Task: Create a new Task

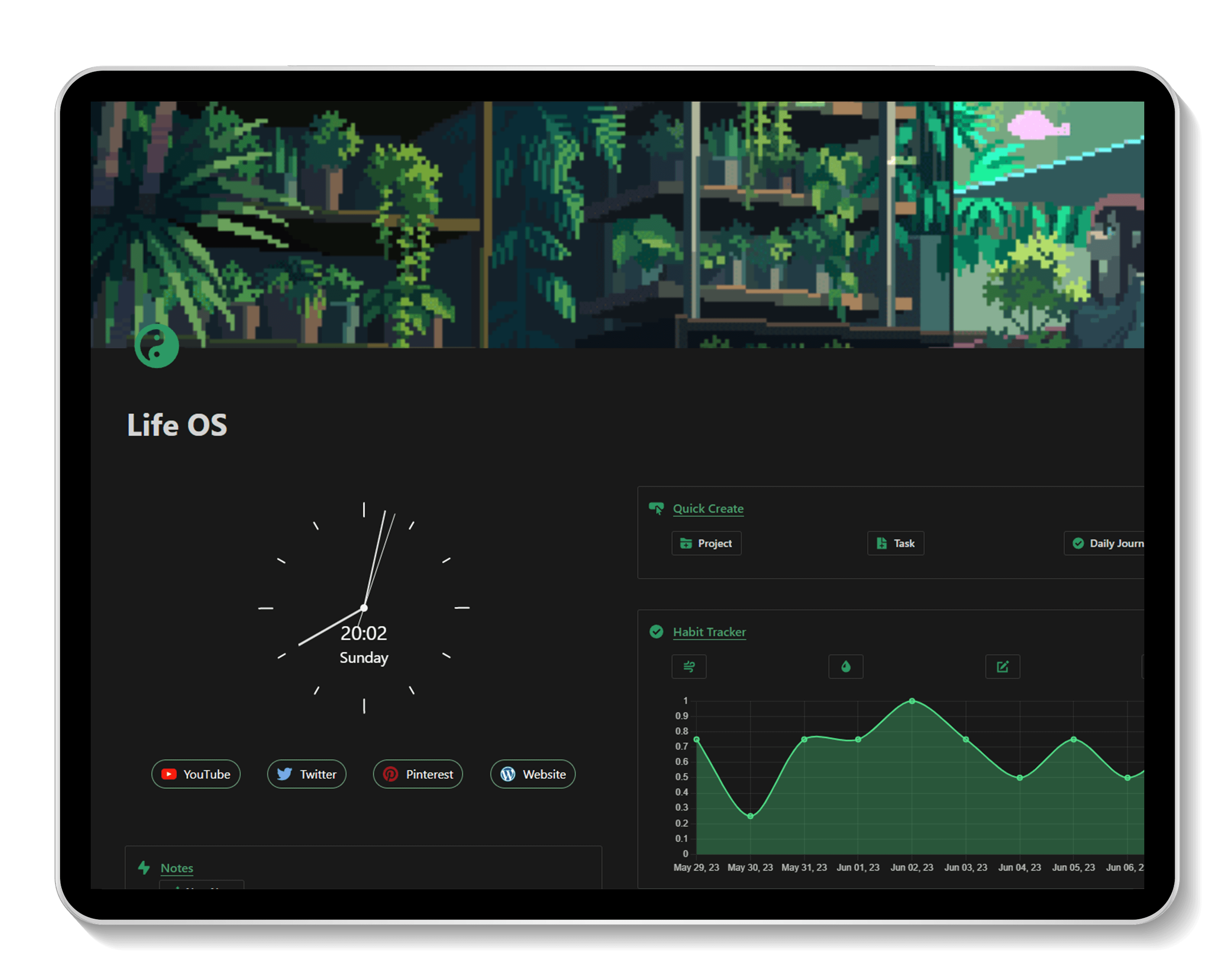Action: (896, 543)
